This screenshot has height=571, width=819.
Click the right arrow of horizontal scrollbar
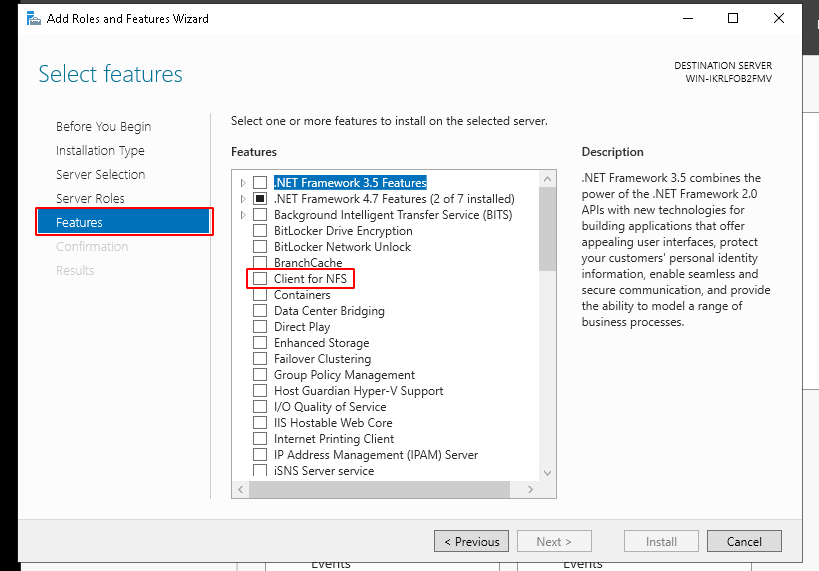531,490
